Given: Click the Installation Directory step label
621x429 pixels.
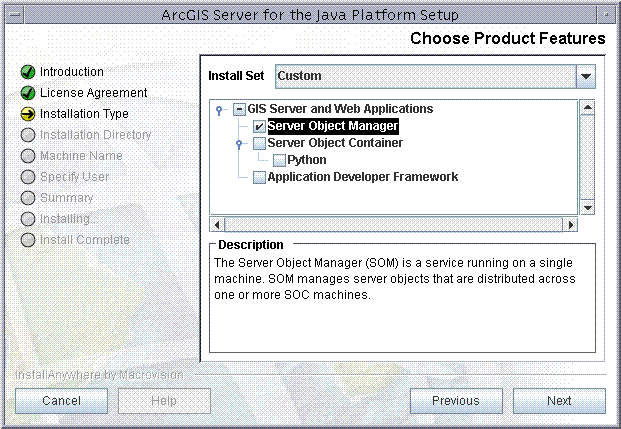Looking at the screenshot, I should click(95, 135).
